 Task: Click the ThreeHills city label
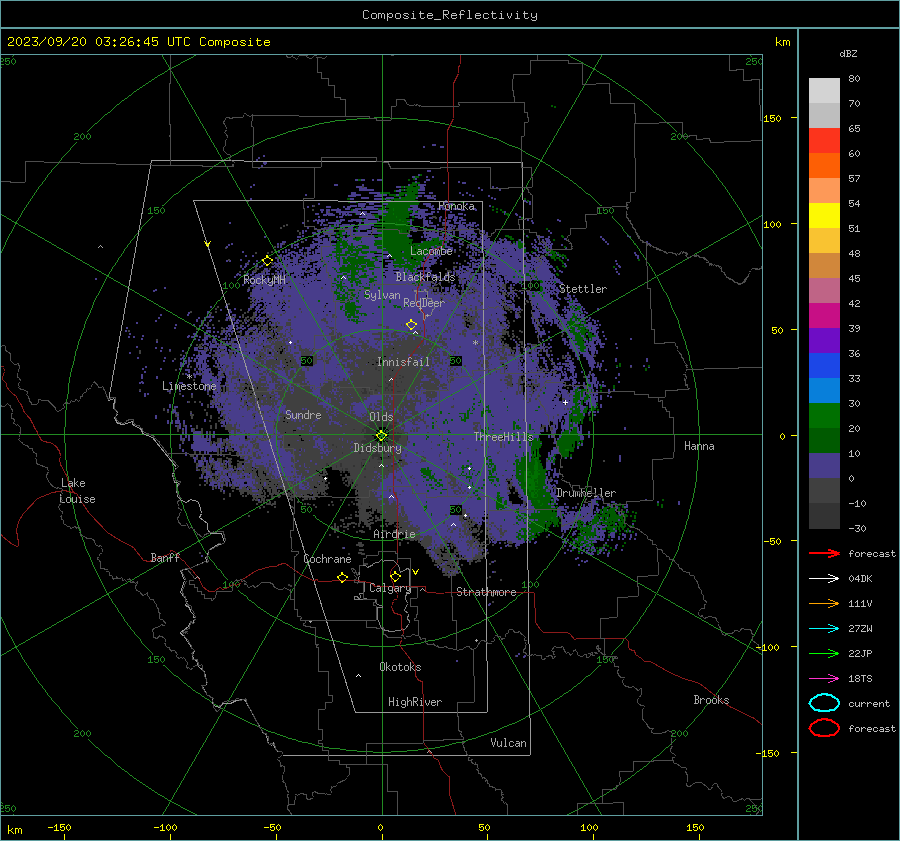coord(503,437)
